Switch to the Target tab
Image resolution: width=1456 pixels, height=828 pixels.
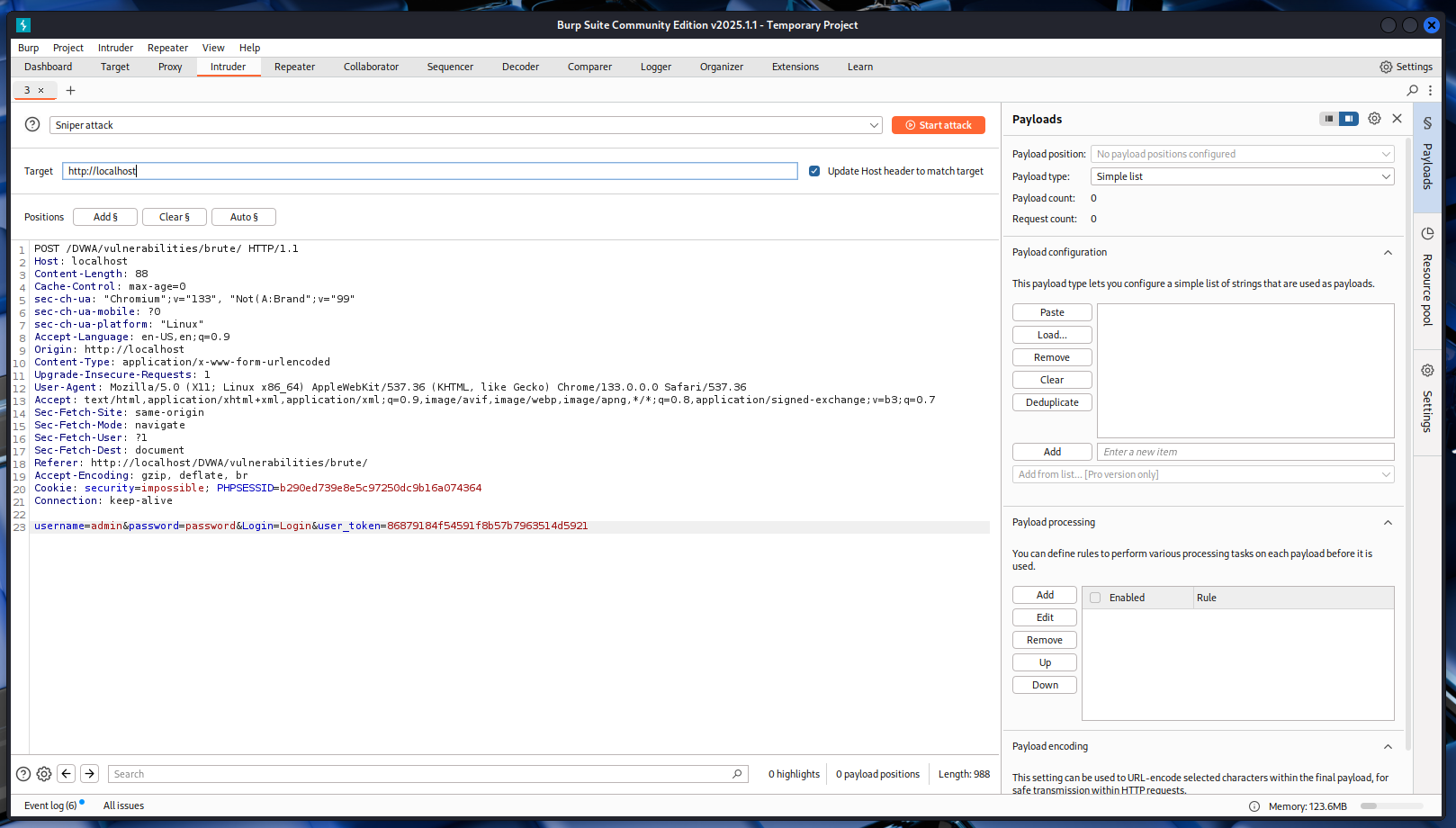pyautogui.click(x=115, y=67)
